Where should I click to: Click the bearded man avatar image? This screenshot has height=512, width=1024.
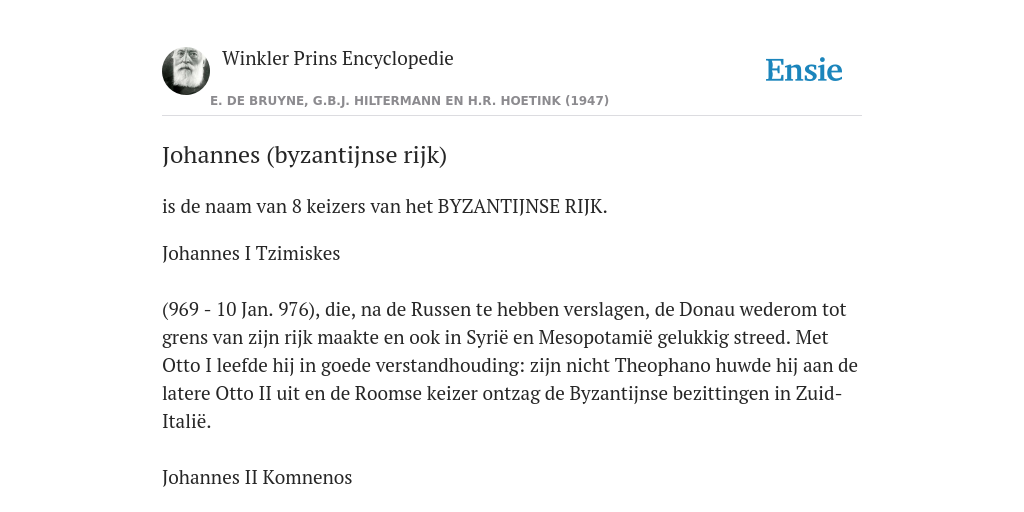pos(186,71)
